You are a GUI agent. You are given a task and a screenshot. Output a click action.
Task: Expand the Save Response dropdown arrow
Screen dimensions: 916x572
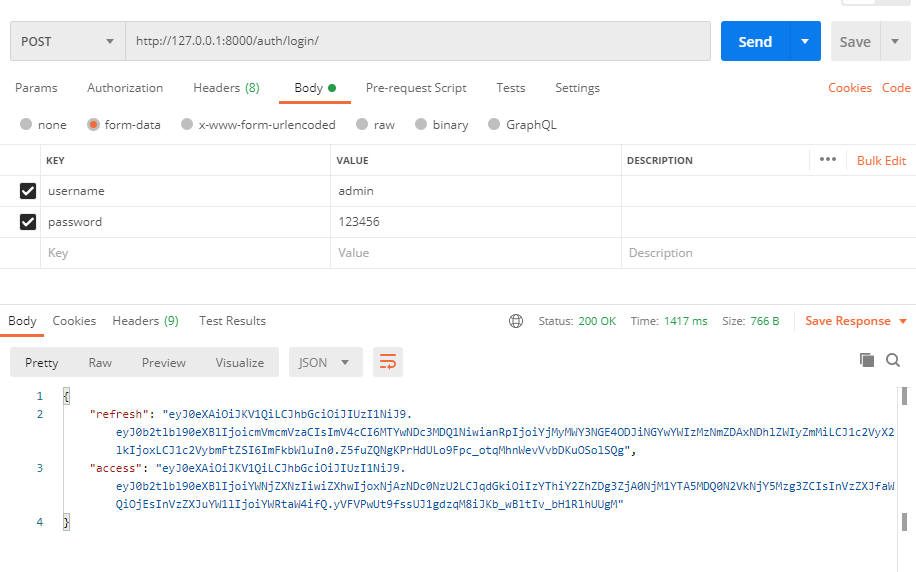903,321
